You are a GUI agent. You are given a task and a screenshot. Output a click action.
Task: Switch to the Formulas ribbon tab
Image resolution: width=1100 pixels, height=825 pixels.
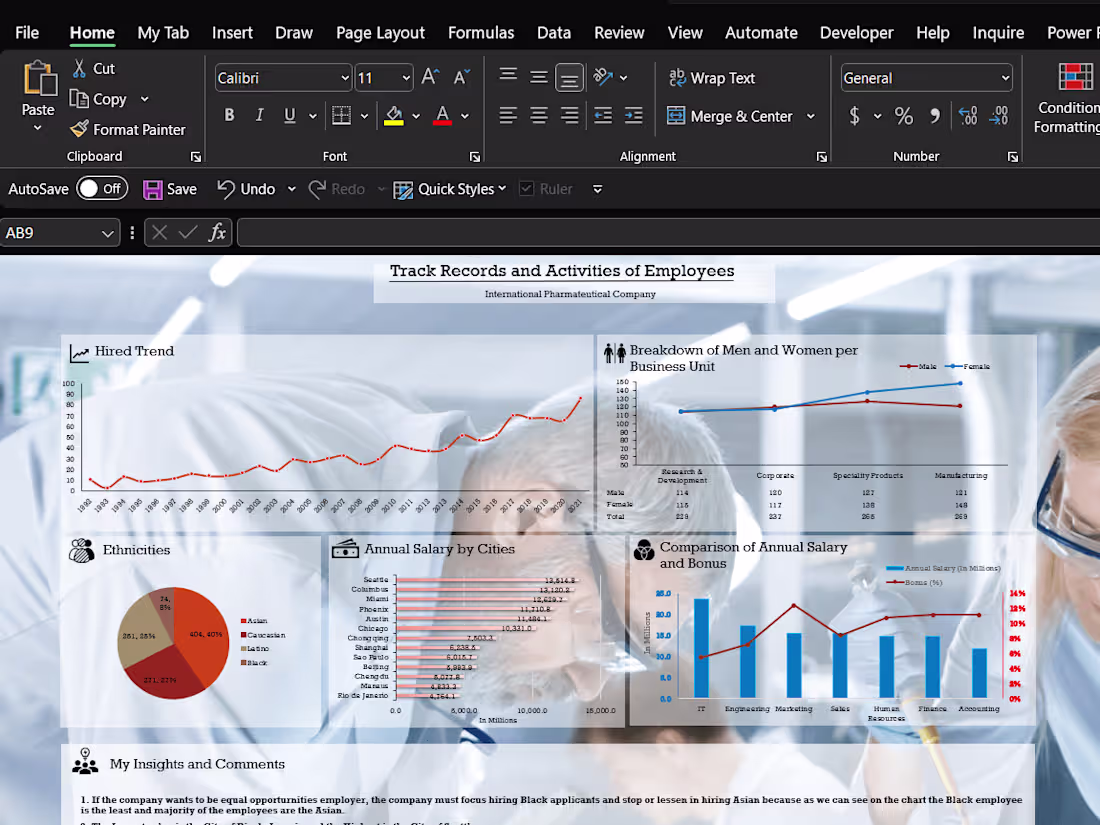coord(481,32)
